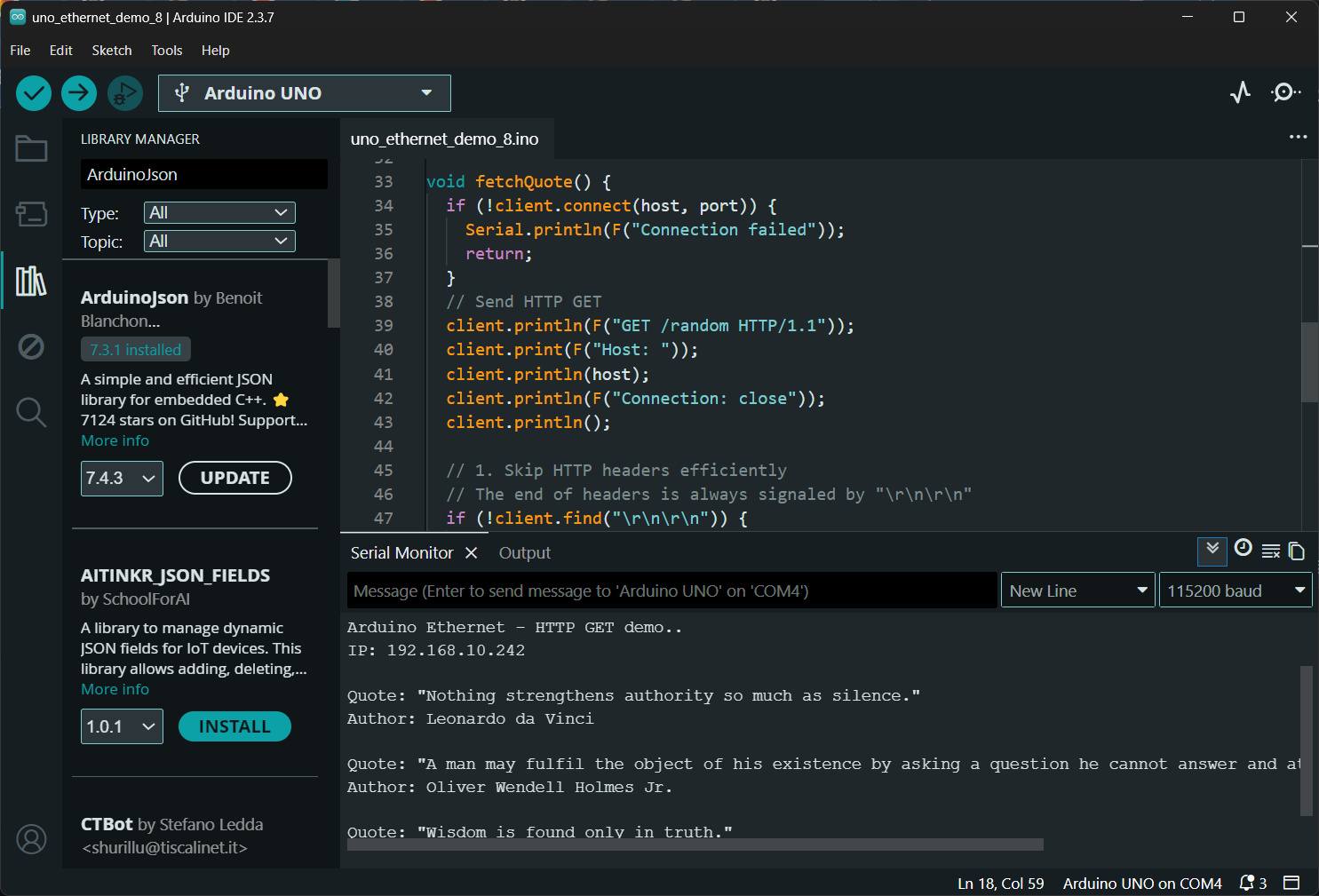The image size is (1319, 896).
Task: Open the 115200 baud rate dropdown
Action: coord(1235,591)
